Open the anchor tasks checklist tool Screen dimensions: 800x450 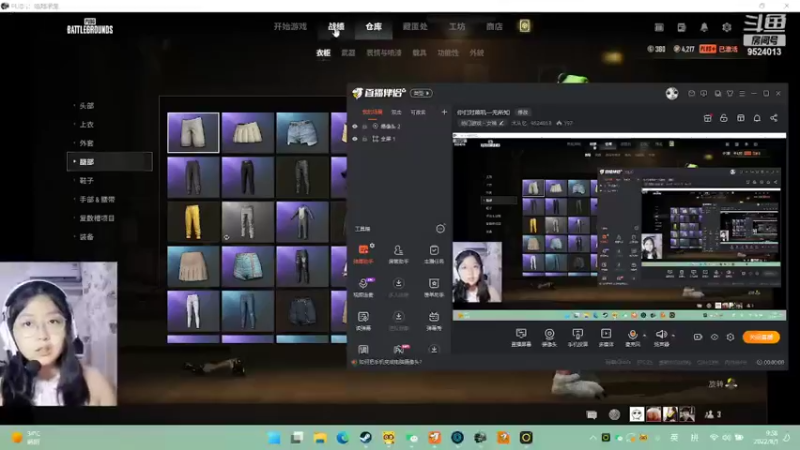[x=434, y=254]
